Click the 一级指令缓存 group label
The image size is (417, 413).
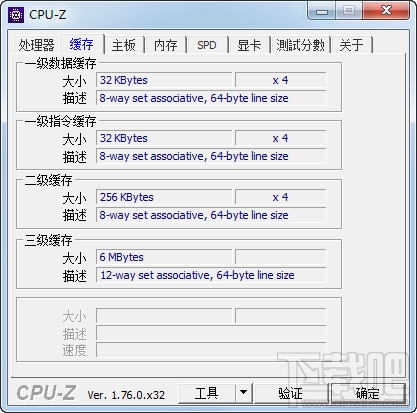click(60, 121)
